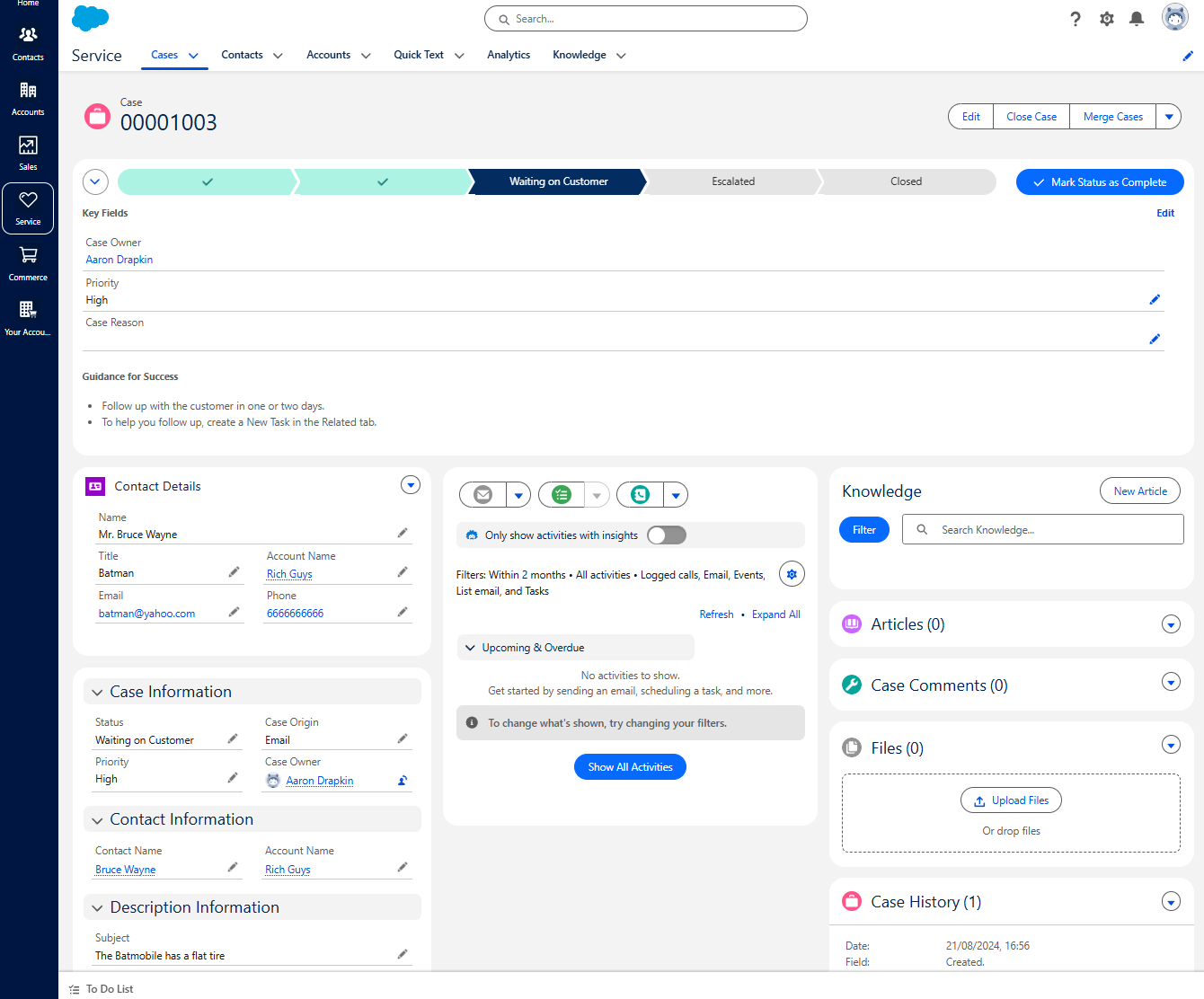
Task: Select the Escalated stage on the case path
Action: coord(732,181)
